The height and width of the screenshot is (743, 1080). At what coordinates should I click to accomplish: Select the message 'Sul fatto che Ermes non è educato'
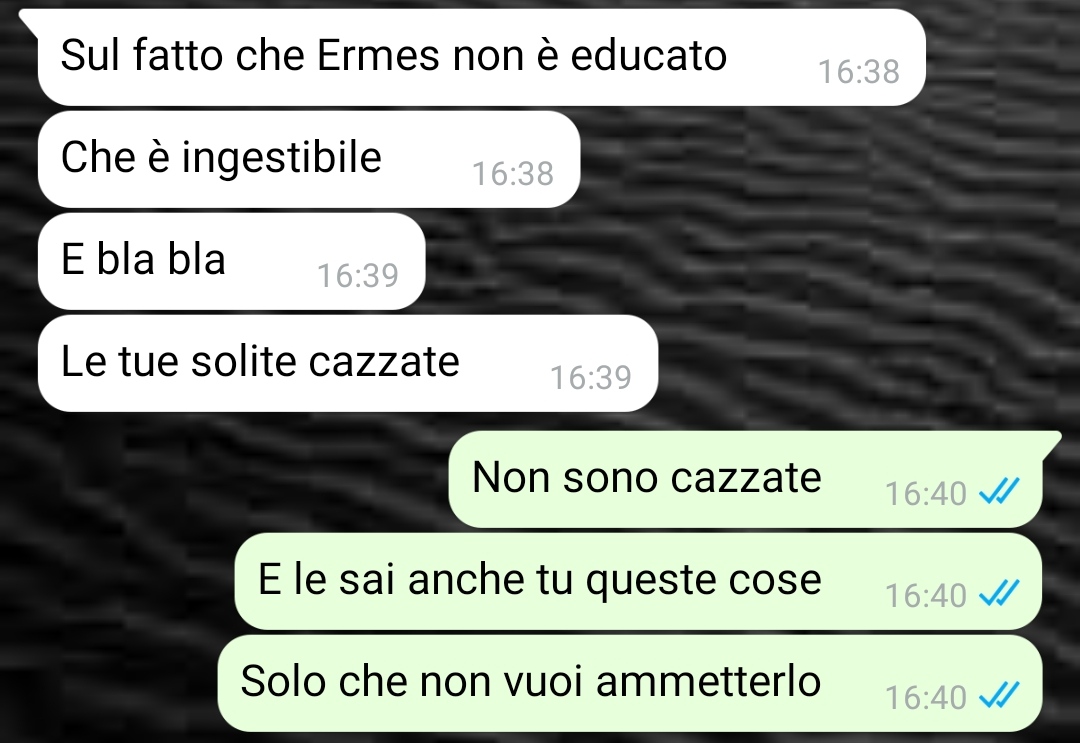(481, 57)
